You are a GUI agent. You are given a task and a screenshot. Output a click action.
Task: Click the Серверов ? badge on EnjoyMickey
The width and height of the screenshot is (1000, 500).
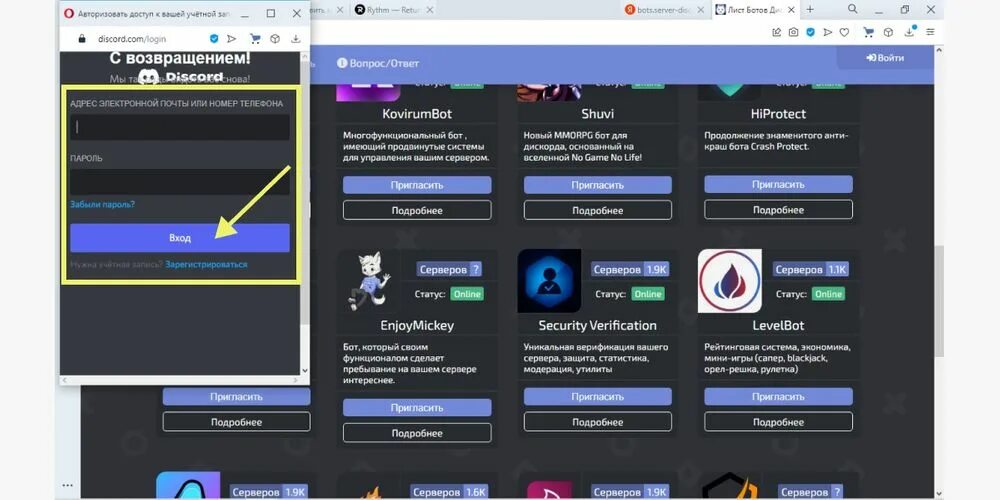pyautogui.click(x=450, y=270)
